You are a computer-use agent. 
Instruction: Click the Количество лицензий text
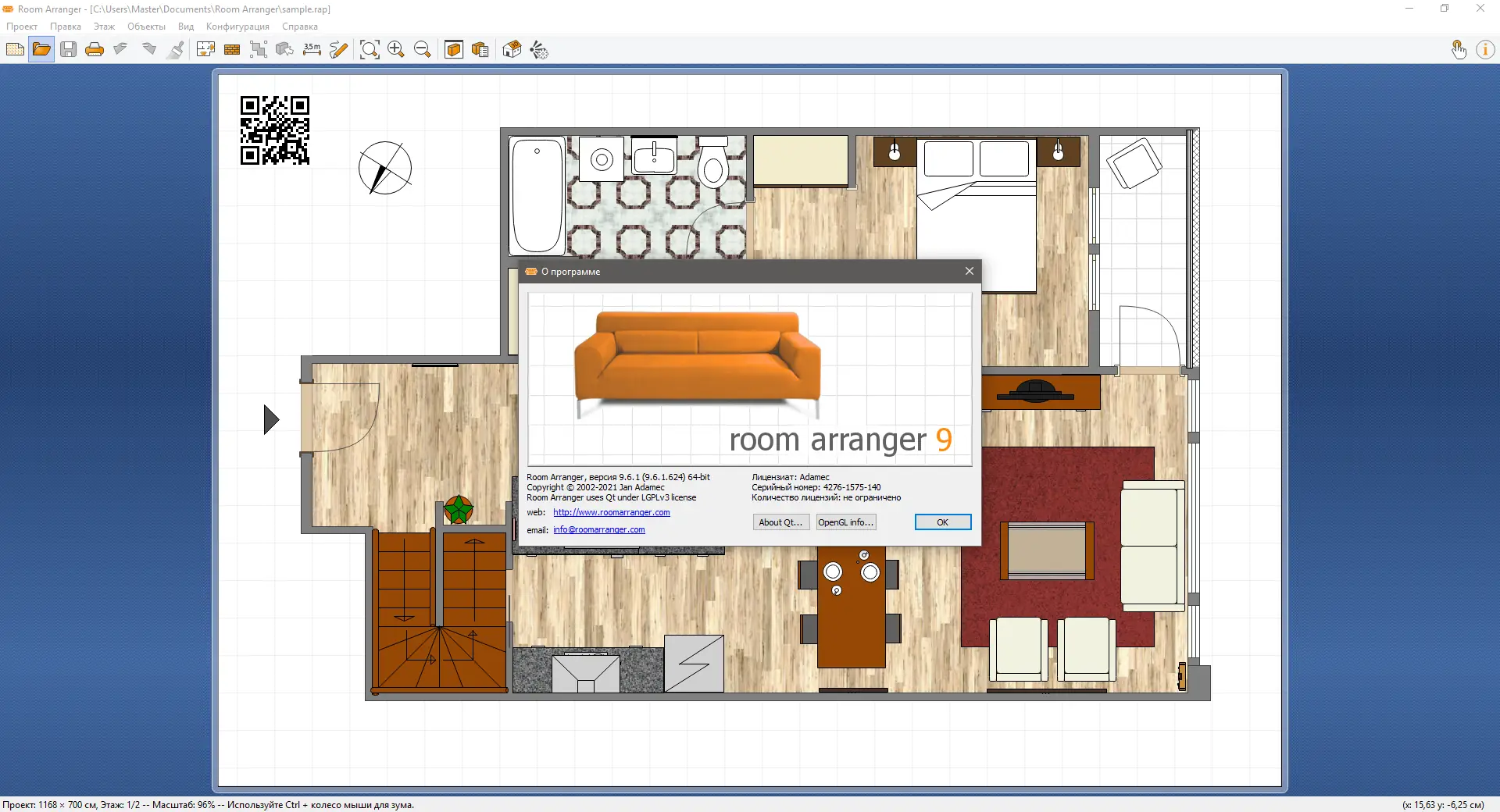(827, 497)
